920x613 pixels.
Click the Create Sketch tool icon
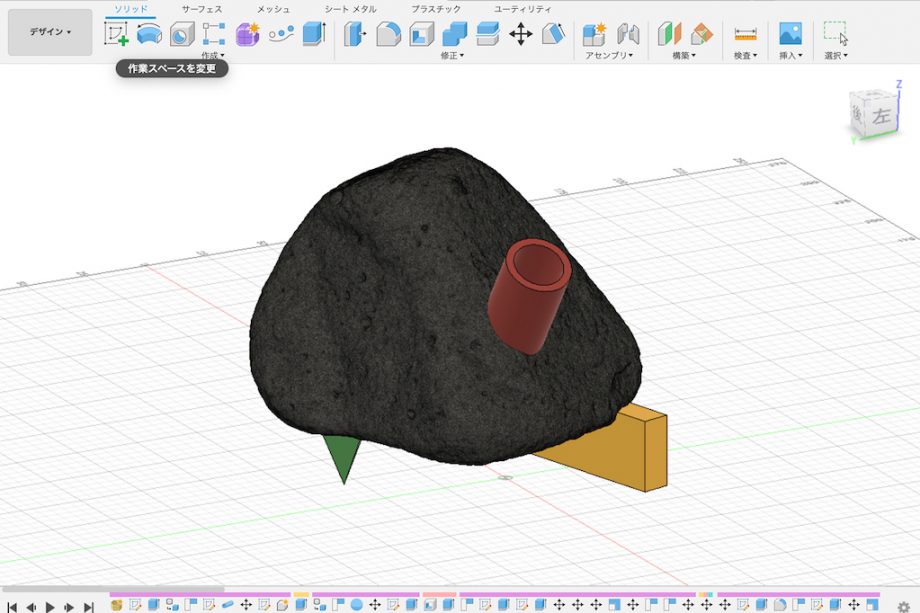(x=117, y=34)
